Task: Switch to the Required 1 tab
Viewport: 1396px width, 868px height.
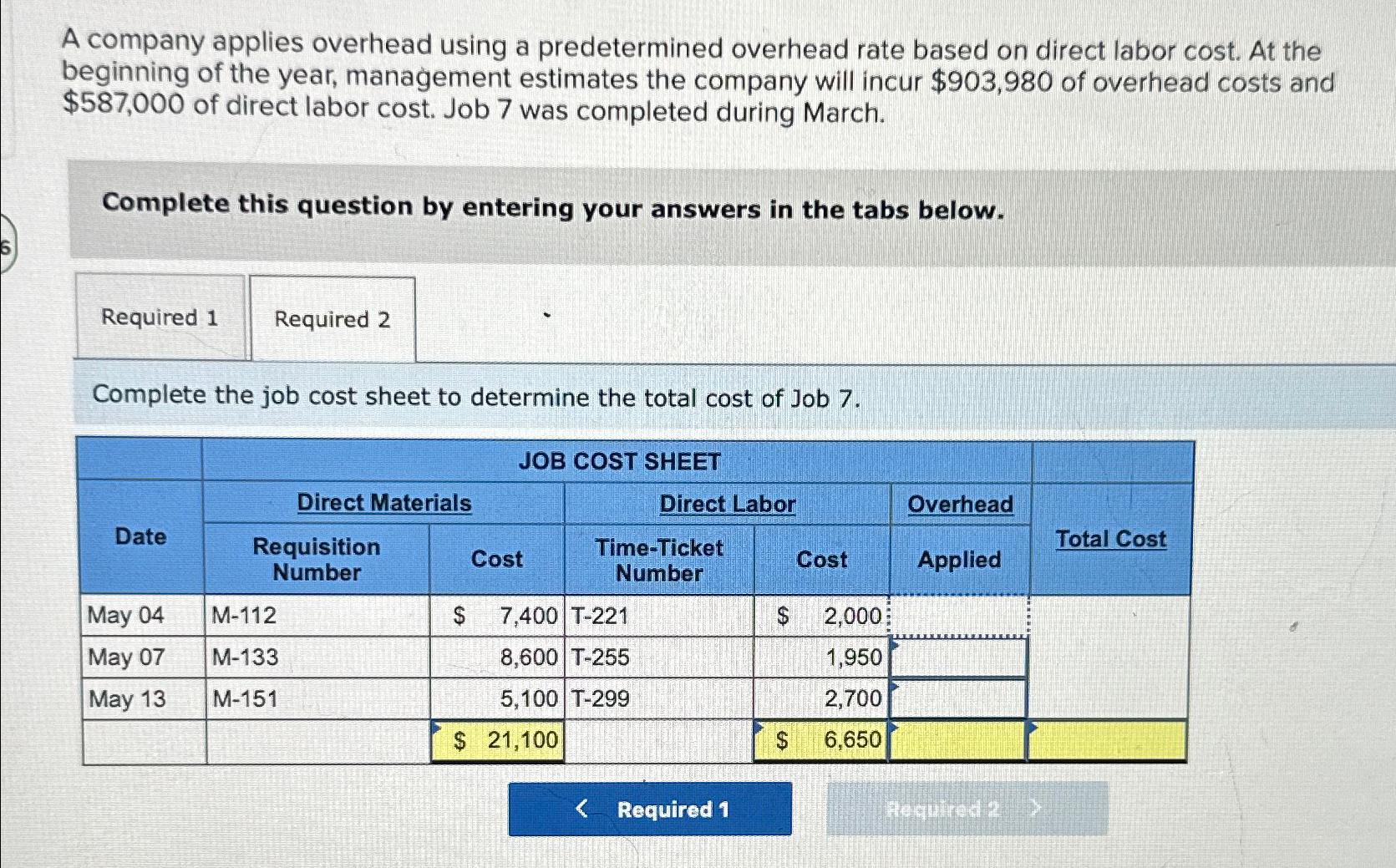Action: [x=160, y=319]
